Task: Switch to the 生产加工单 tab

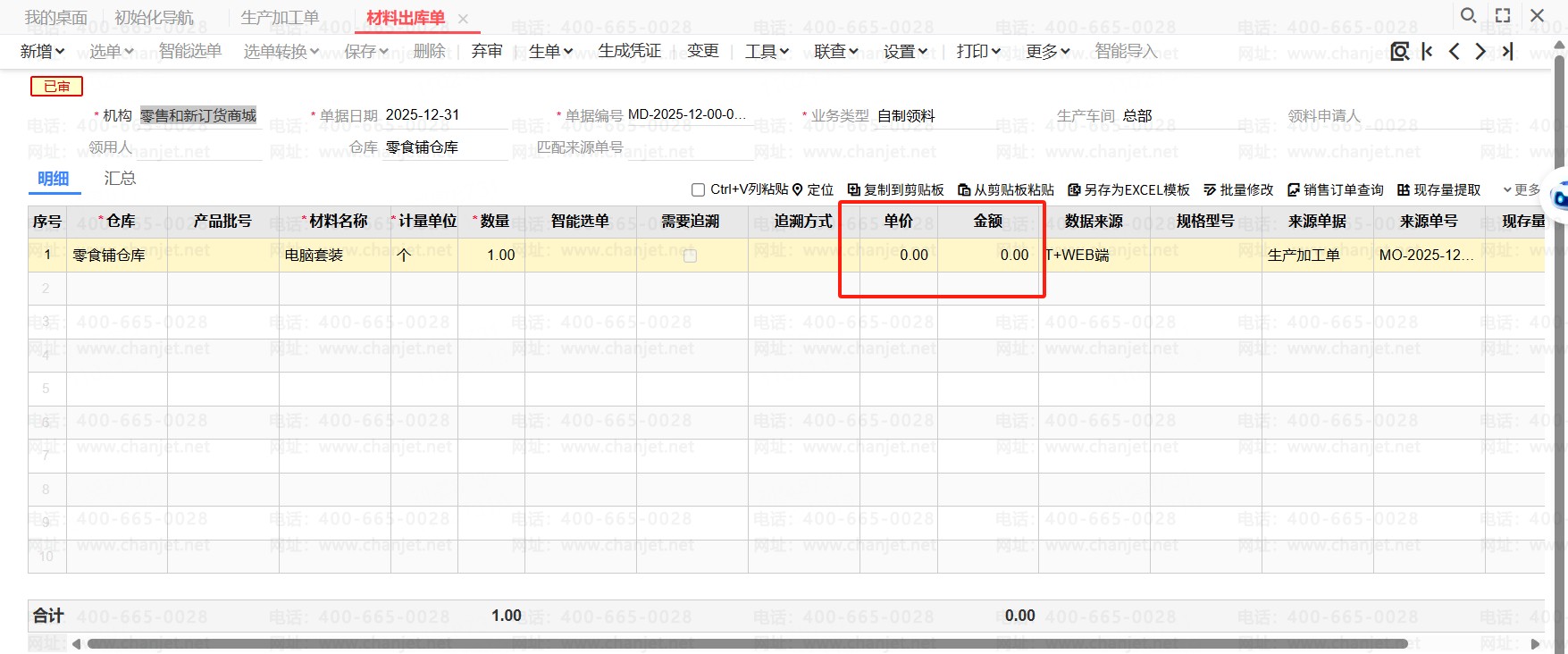Action: pyautogui.click(x=280, y=18)
